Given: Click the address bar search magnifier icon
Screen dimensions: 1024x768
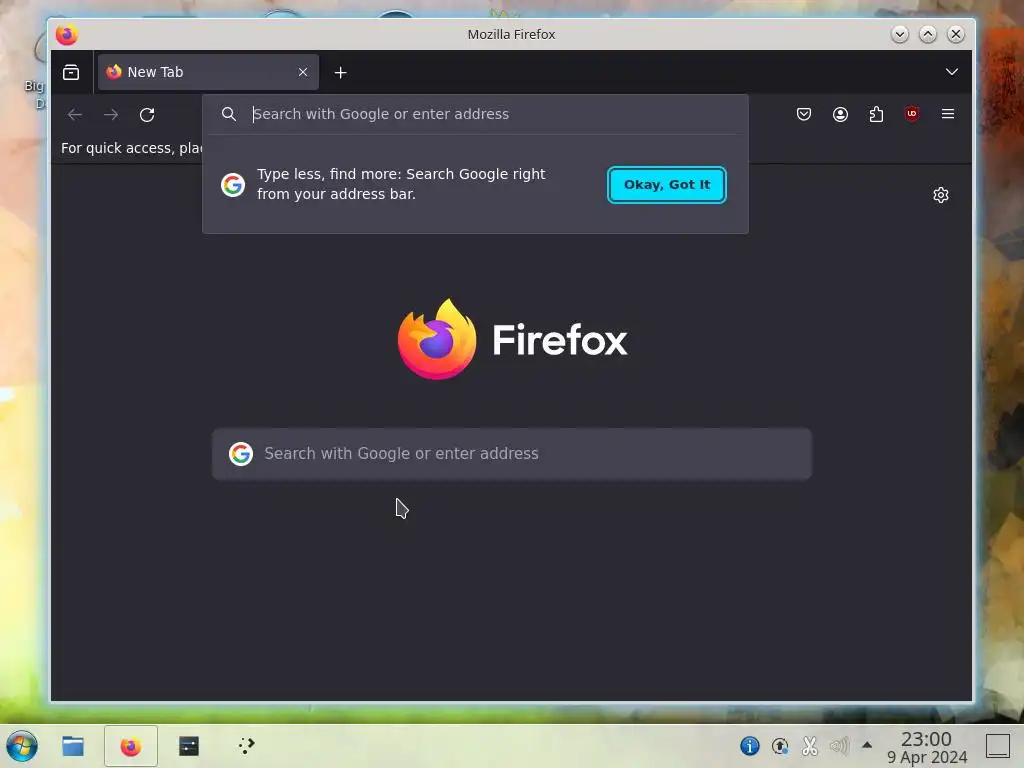Looking at the screenshot, I should (229, 114).
